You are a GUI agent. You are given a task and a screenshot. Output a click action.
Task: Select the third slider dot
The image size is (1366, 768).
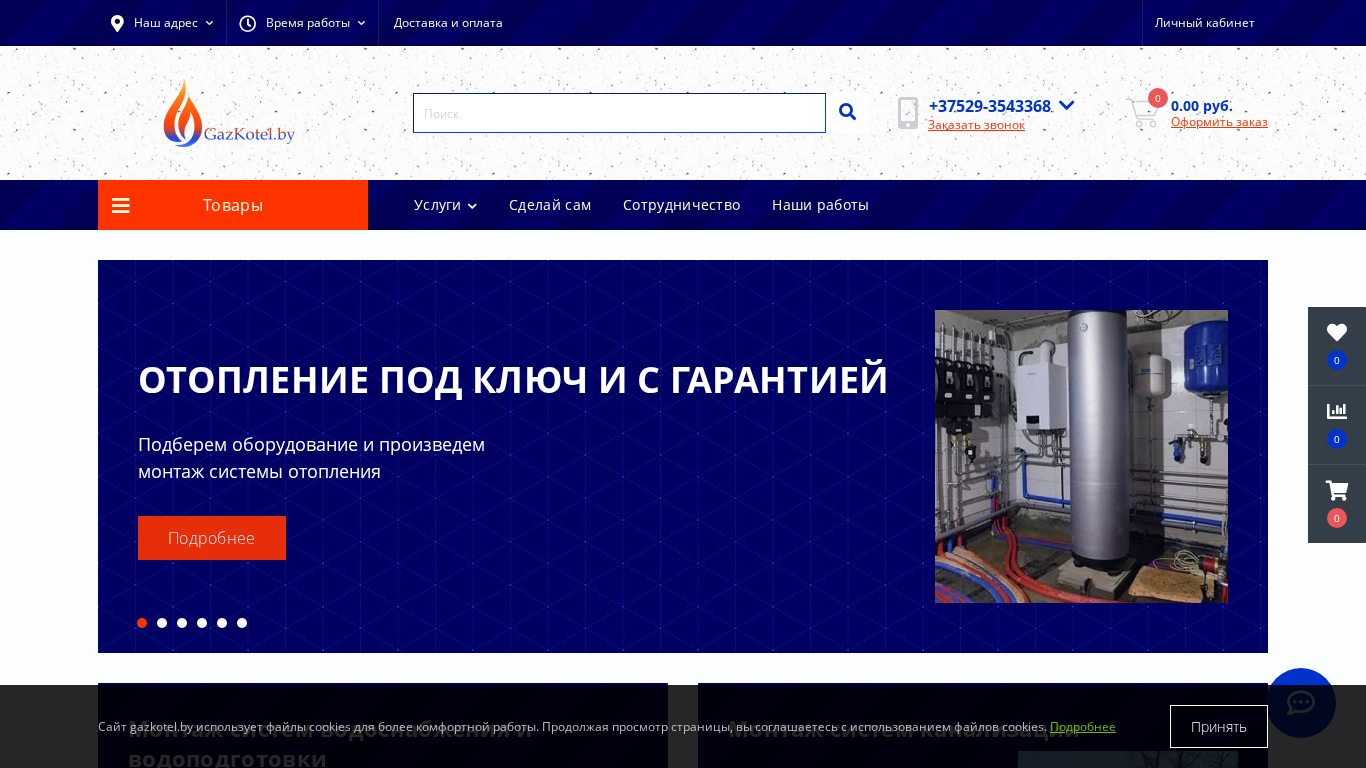click(182, 623)
